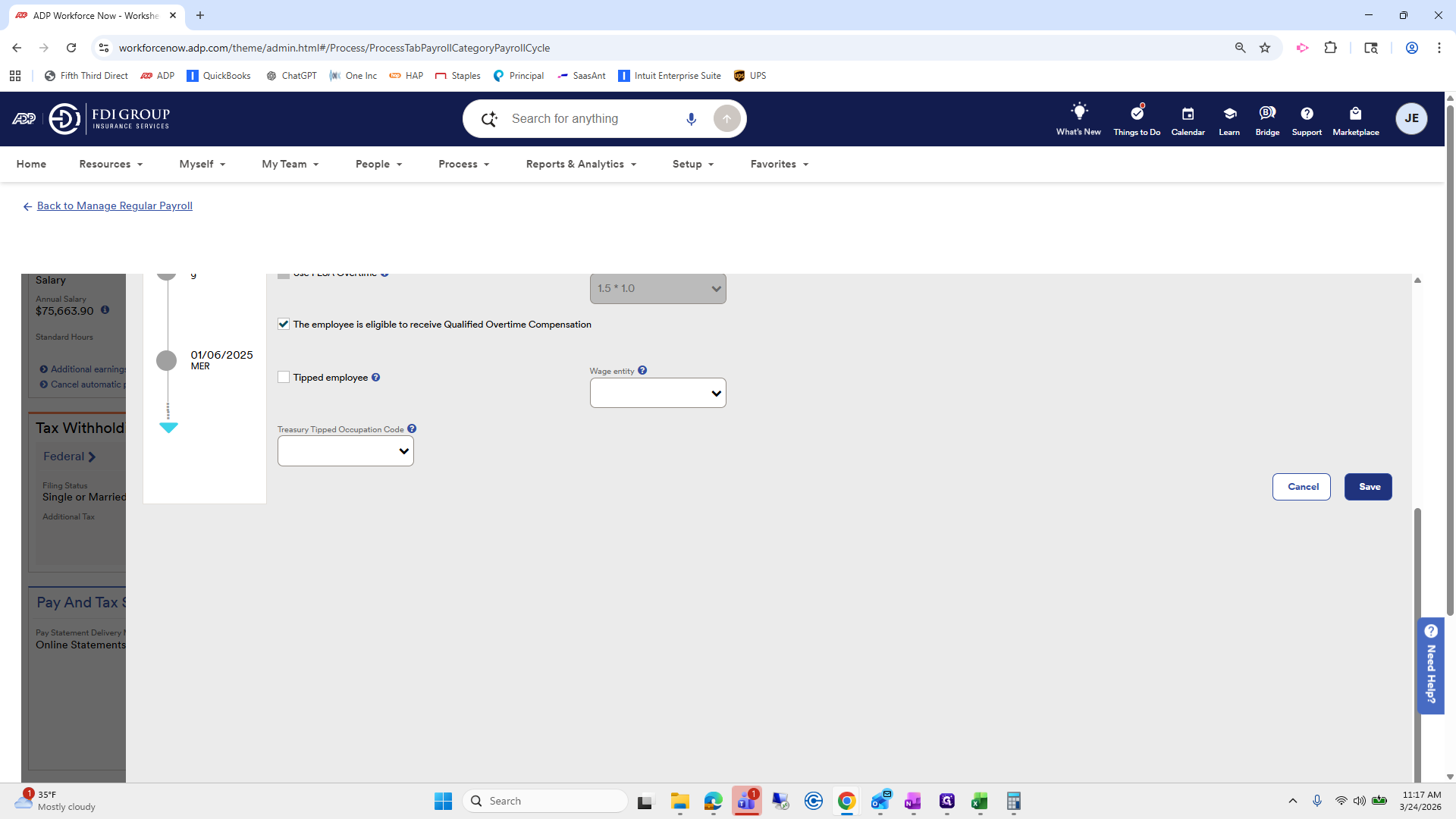
Task: Click the Tipped employee help icon
Action: 375,378
